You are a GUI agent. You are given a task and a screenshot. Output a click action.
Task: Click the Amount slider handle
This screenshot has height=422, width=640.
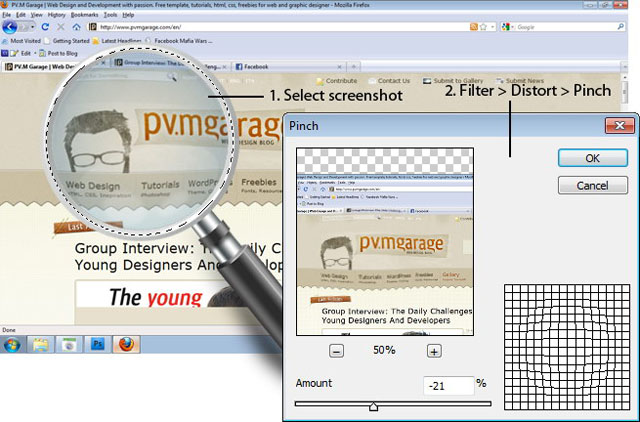tap(373, 406)
